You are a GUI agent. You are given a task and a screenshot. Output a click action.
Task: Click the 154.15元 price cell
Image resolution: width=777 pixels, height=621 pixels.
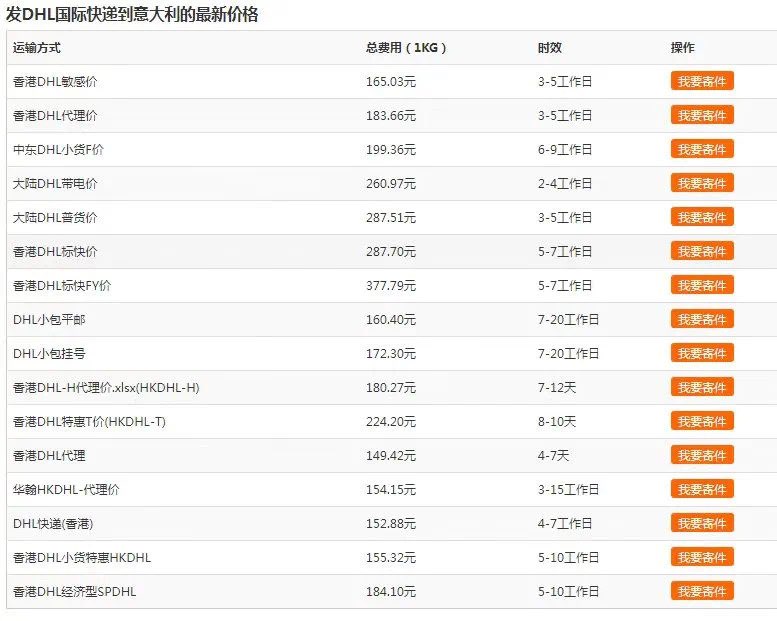click(x=391, y=490)
